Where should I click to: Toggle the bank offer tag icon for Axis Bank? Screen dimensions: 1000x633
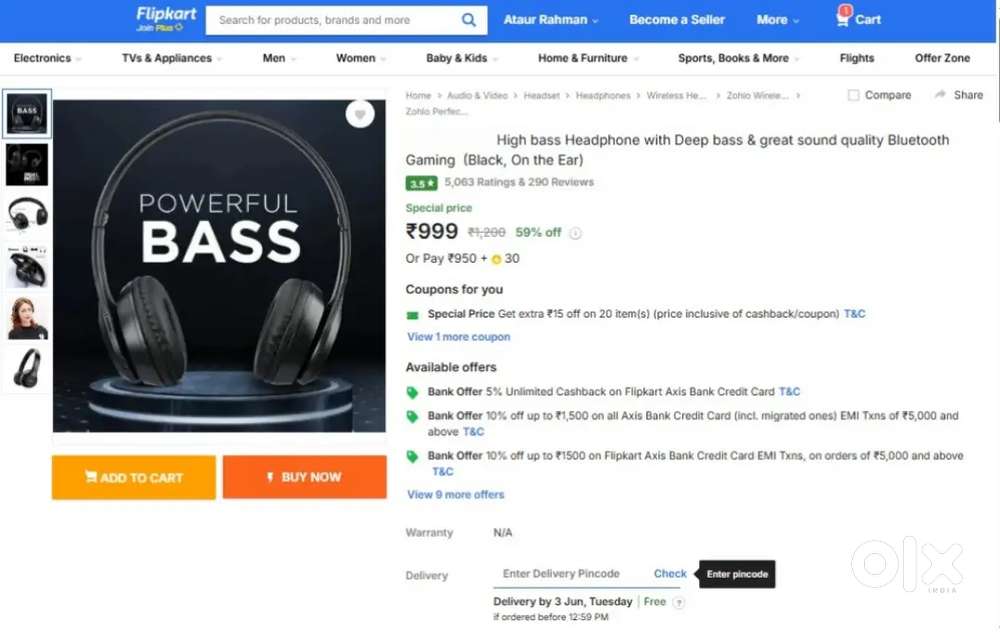[412, 392]
